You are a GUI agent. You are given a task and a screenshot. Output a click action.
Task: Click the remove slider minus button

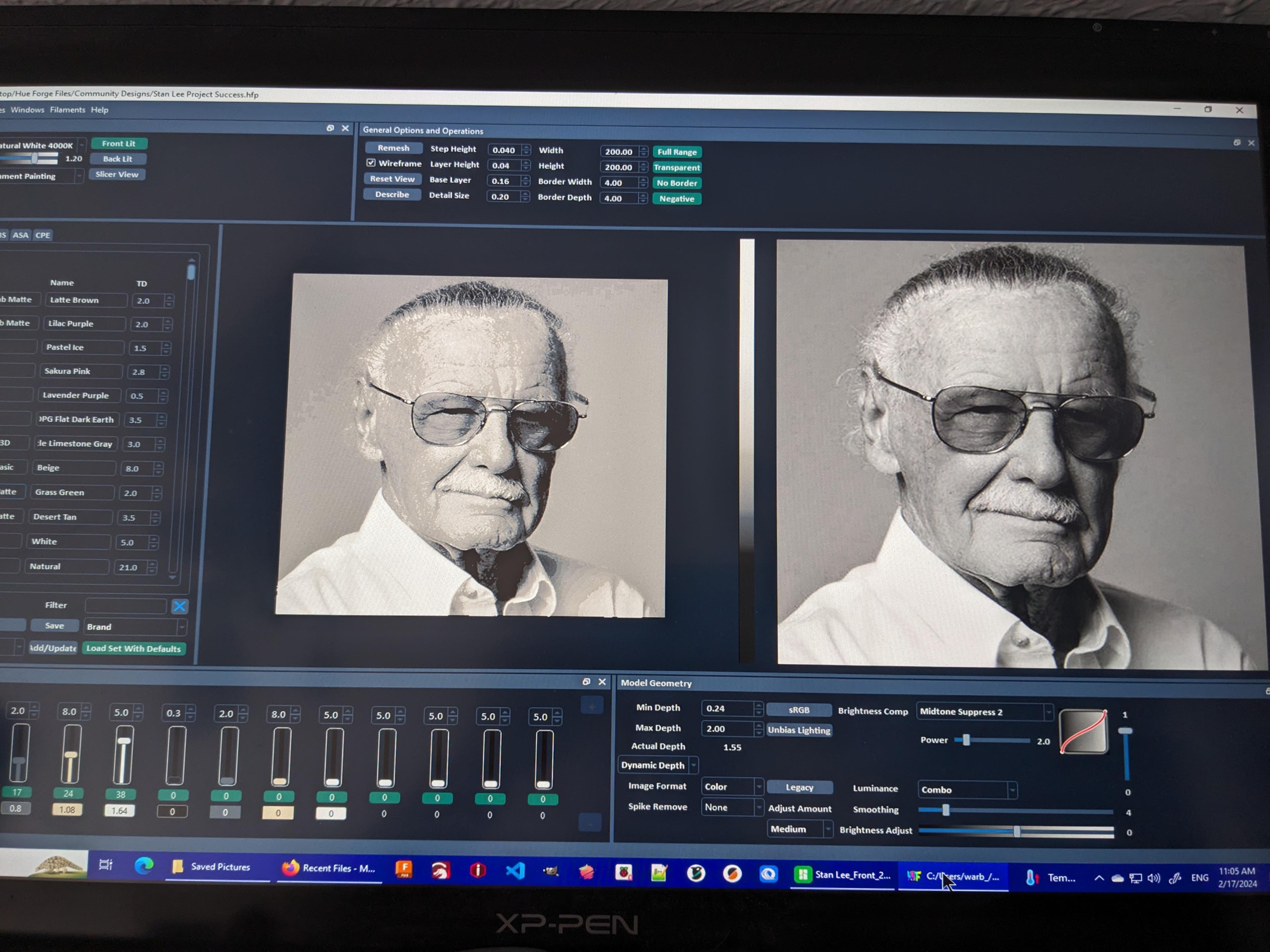(x=590, y=822)
